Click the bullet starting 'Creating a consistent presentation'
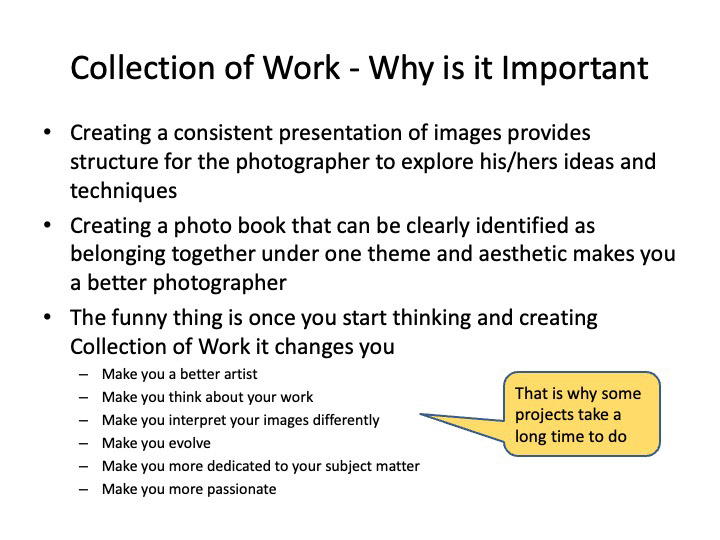 [363, 162]
